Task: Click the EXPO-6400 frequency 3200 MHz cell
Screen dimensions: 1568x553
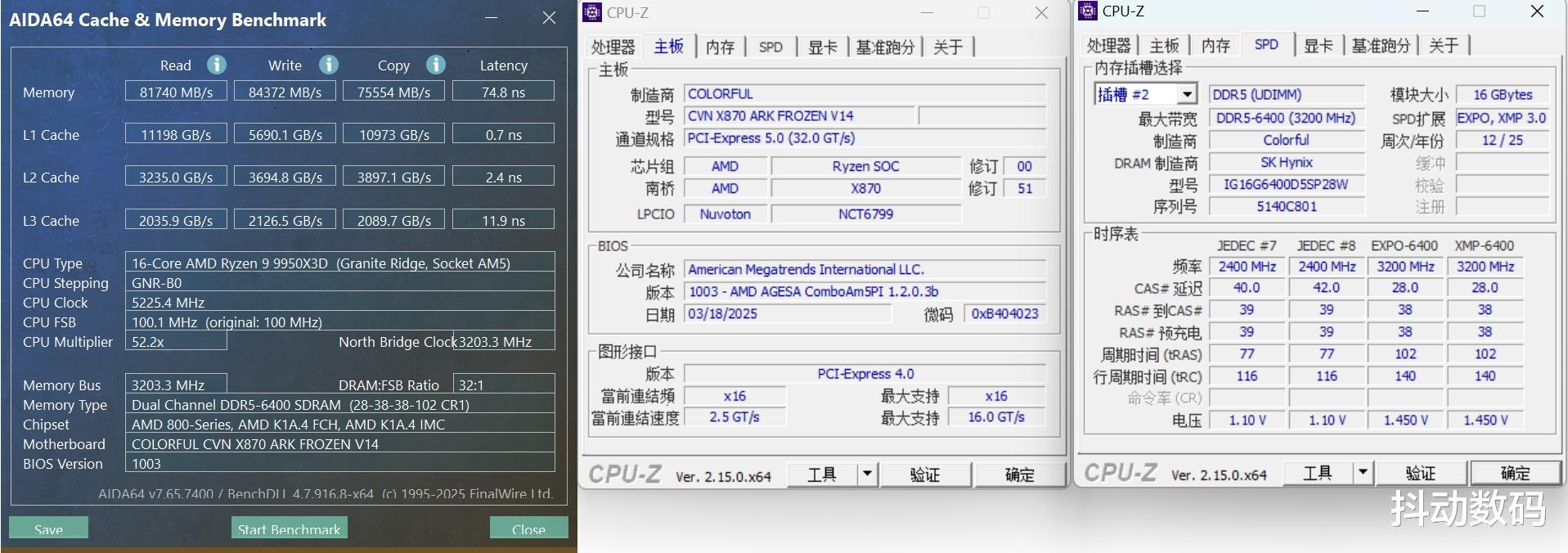Action: tap(1405, 266)
